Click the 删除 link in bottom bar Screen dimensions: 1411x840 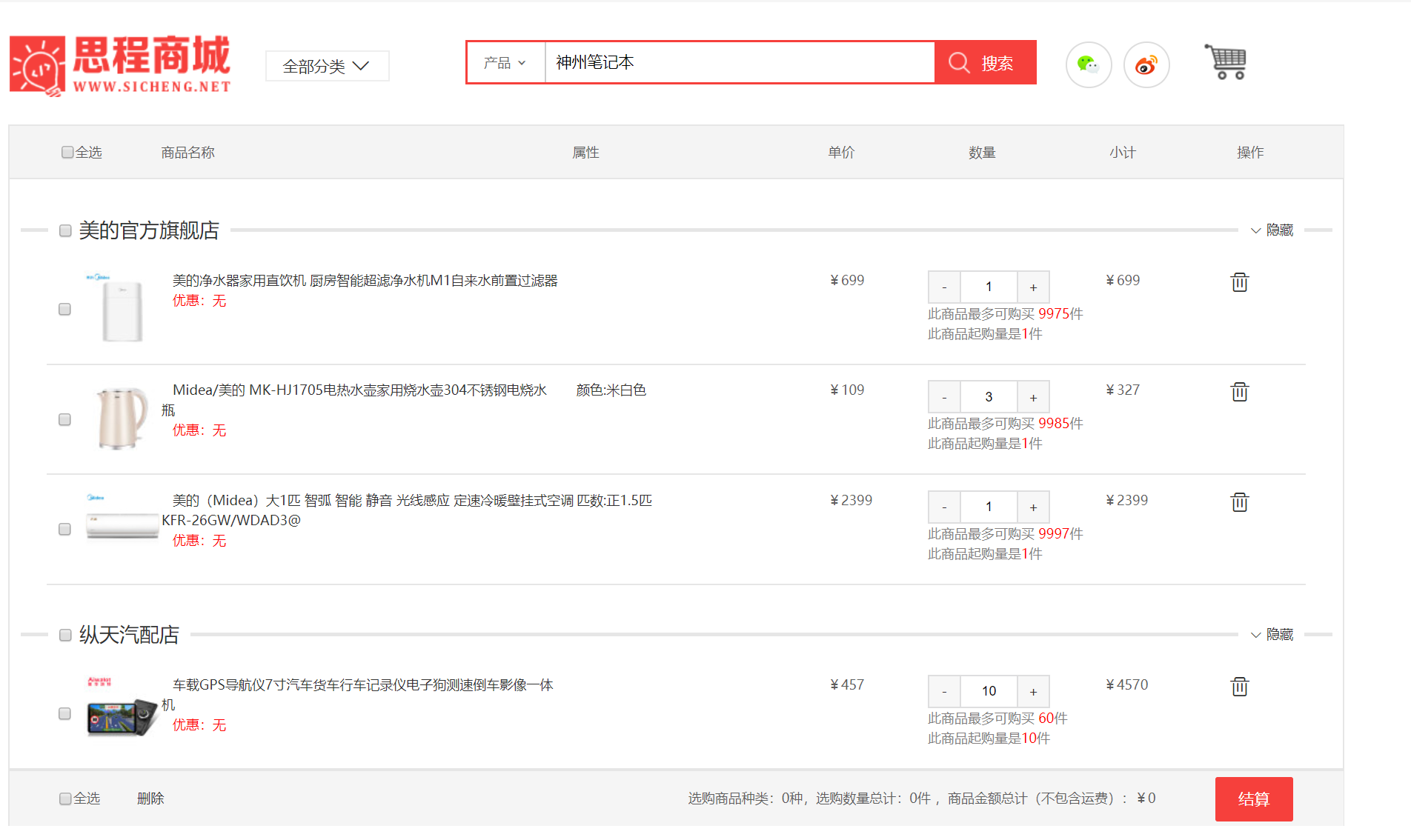point(150,799)
